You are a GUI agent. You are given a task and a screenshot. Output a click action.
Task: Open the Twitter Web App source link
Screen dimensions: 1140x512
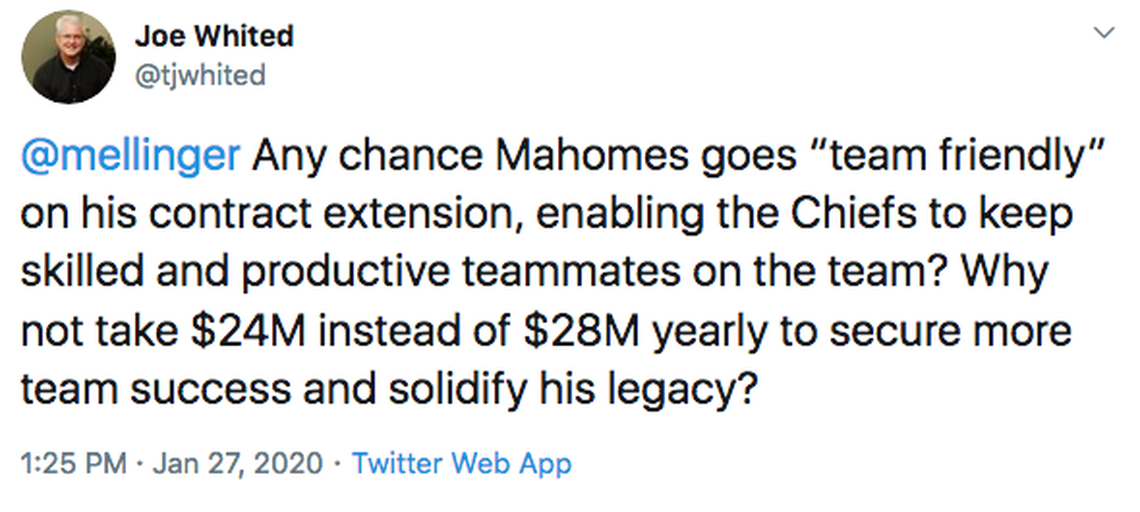[462, 464]
